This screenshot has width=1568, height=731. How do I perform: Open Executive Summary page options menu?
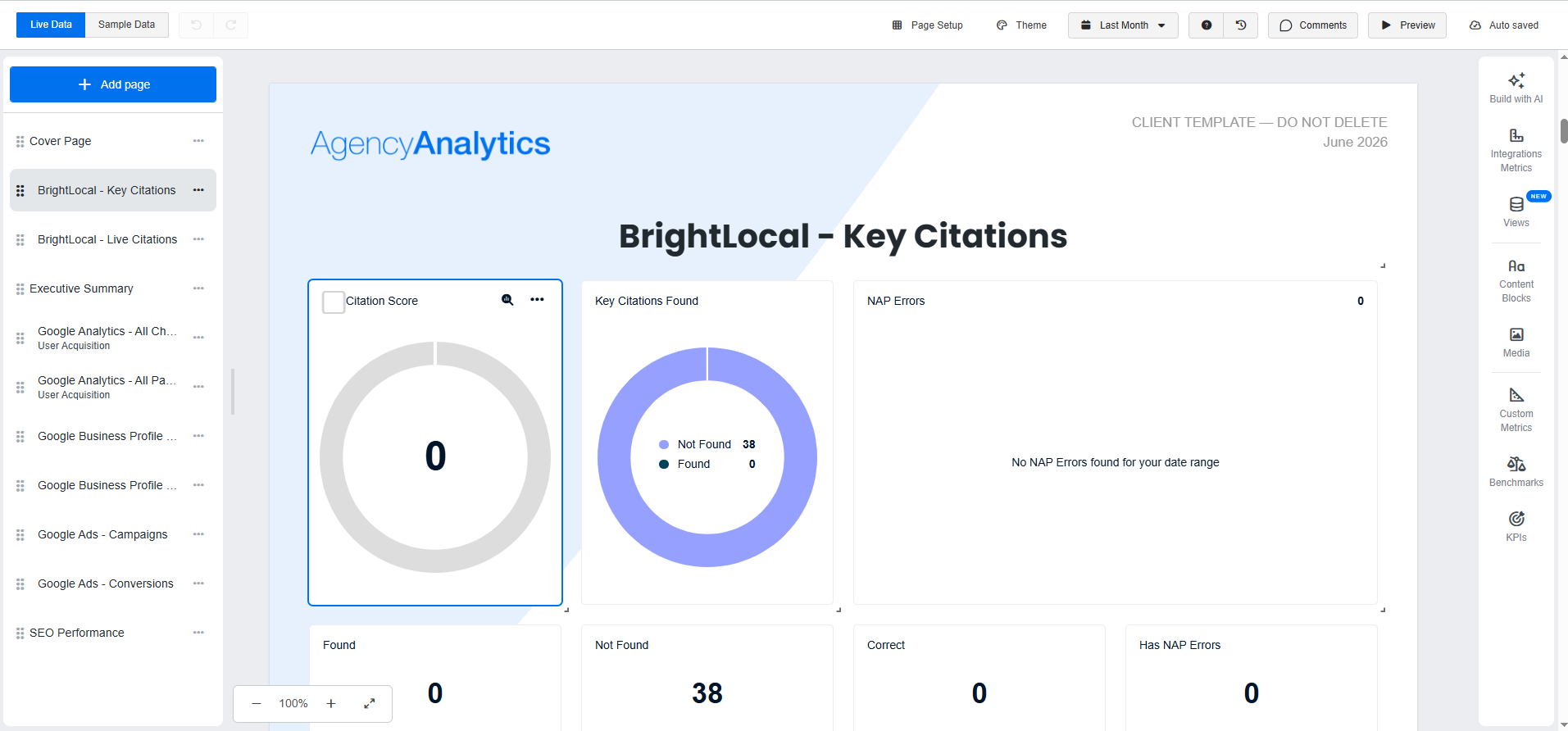(x=198, y=288)
